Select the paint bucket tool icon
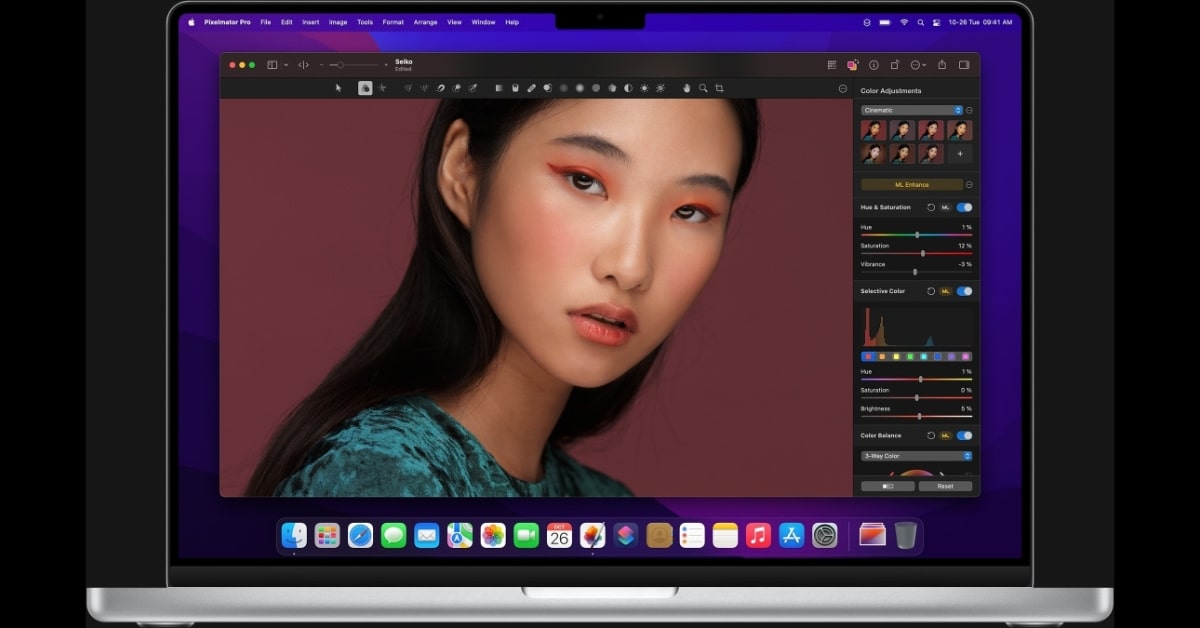The width and height of the screenshot is (1200, 628). tap(515, 88)
